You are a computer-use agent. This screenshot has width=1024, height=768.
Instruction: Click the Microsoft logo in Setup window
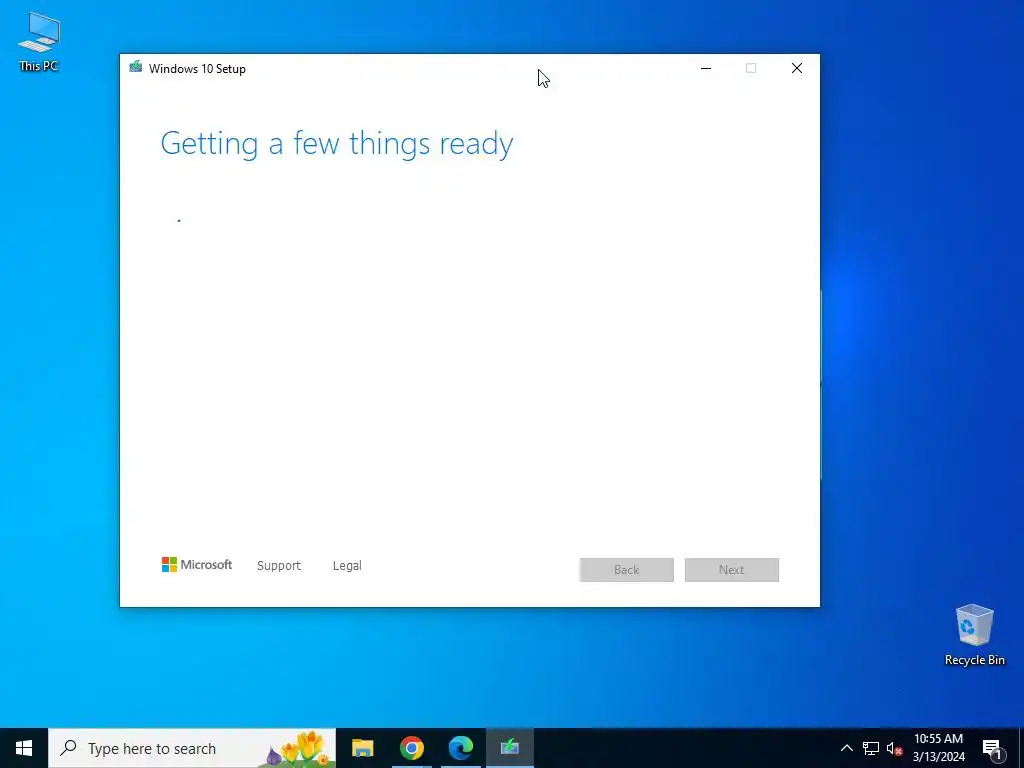click(x=197, y=565)
